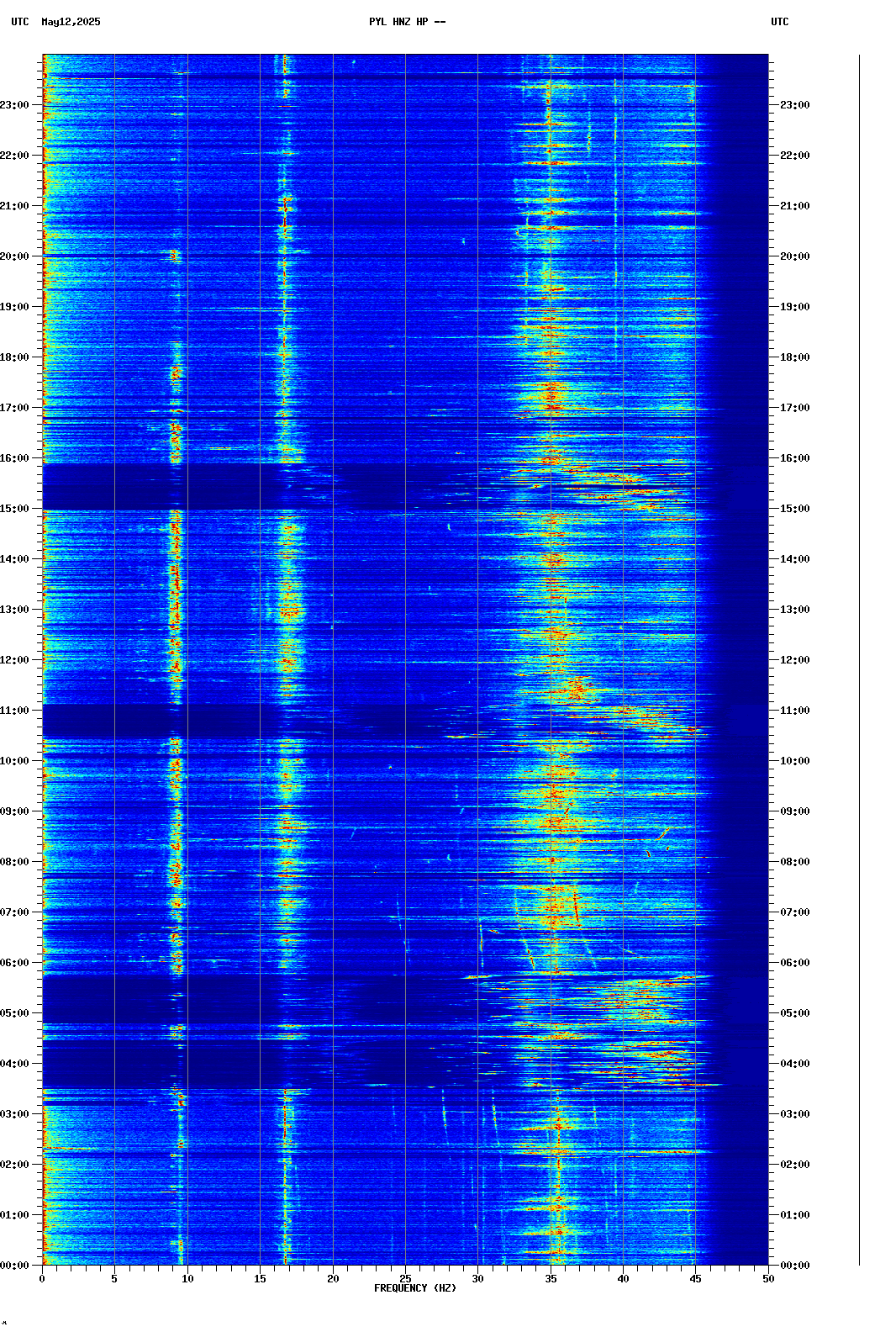Click the left 03:00 time tick label
This screenshot has width=896, height=1332.
[x=14, y=1114]
